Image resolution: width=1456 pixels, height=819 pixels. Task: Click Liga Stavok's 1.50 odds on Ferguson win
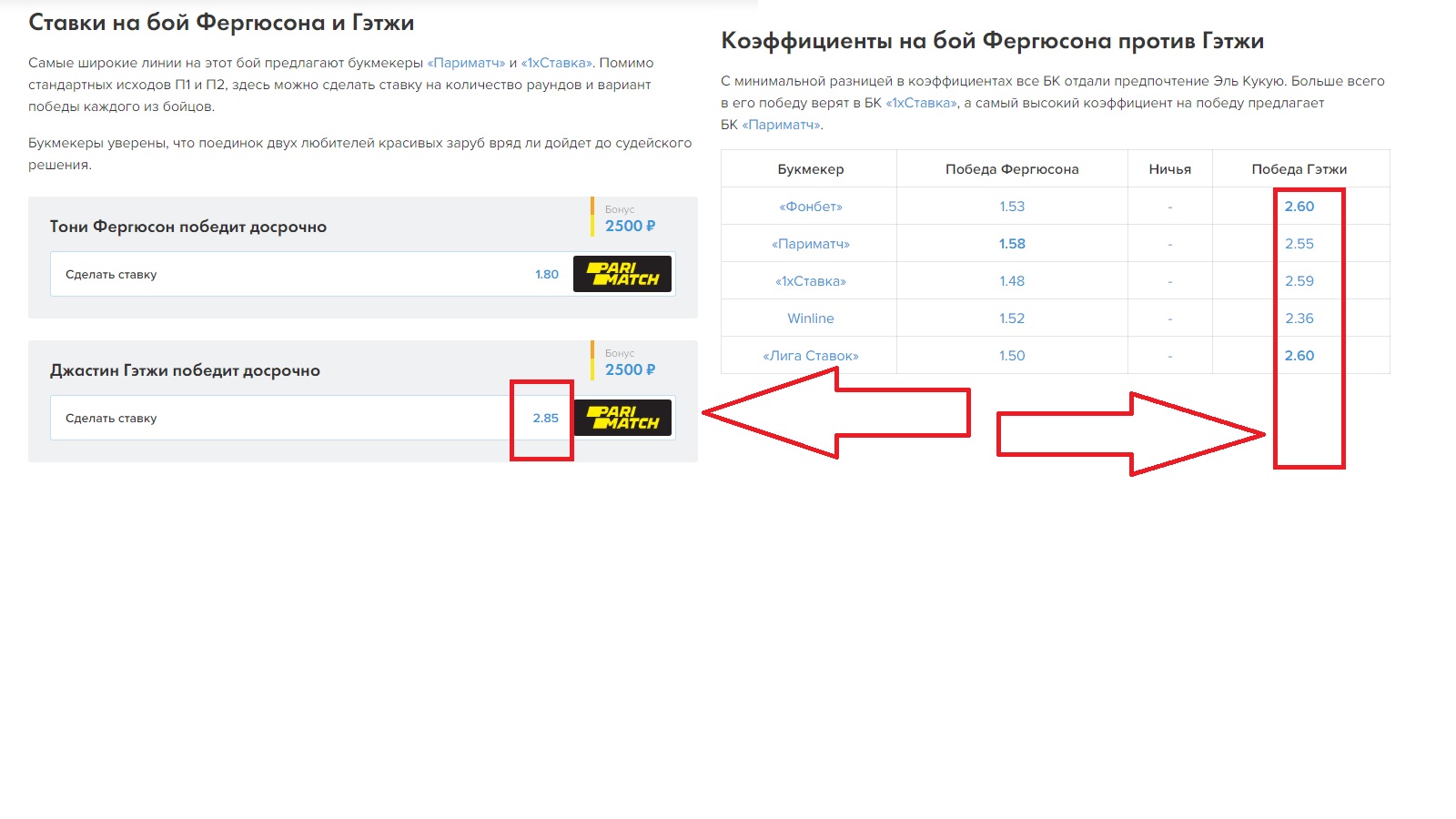[x=1012, y=356]
